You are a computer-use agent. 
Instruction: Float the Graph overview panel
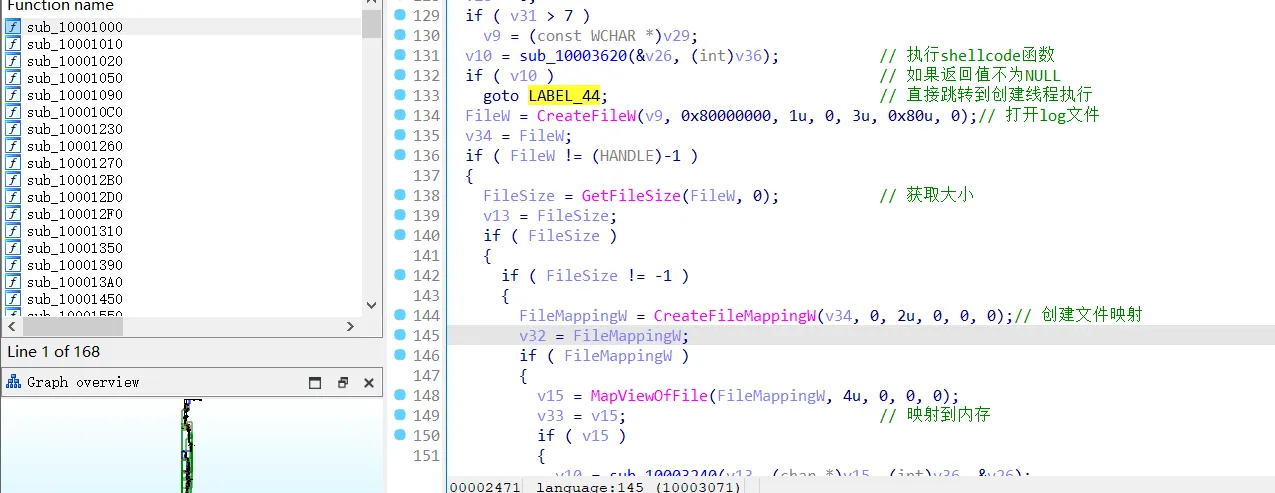click(x=342, y=382)
